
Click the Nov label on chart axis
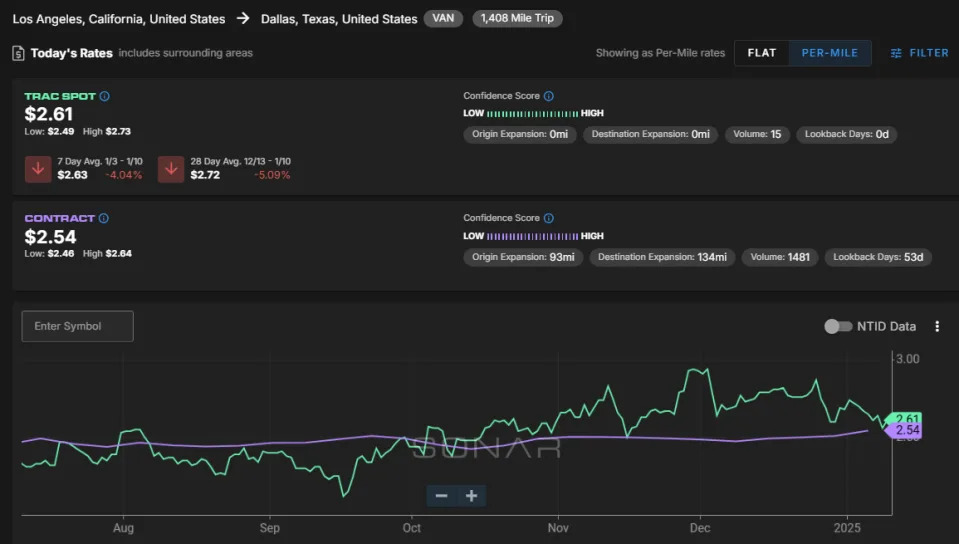point(558,527)
